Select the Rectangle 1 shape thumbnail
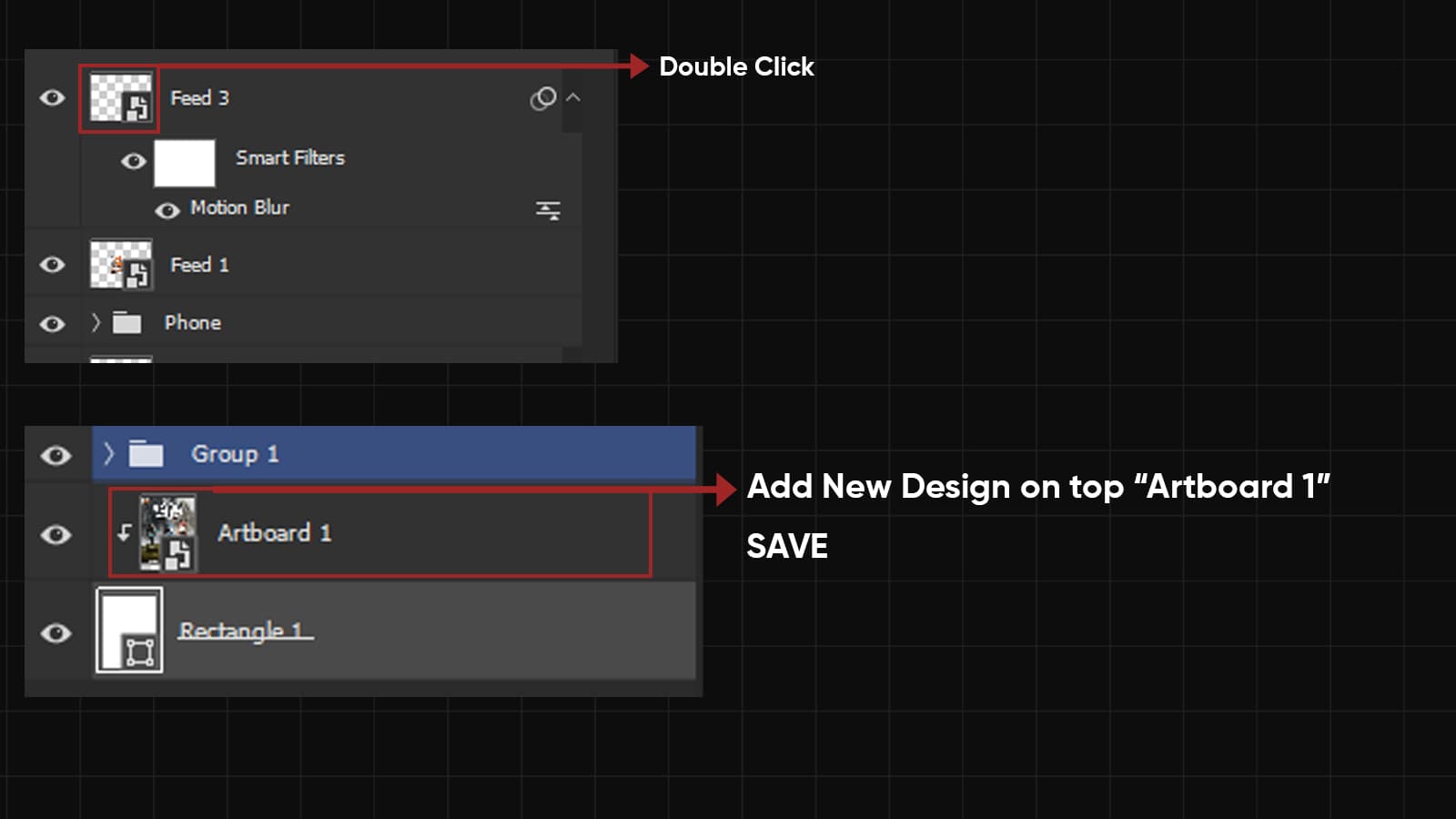Screen dimensions: 1456x819 click(129, 630)
